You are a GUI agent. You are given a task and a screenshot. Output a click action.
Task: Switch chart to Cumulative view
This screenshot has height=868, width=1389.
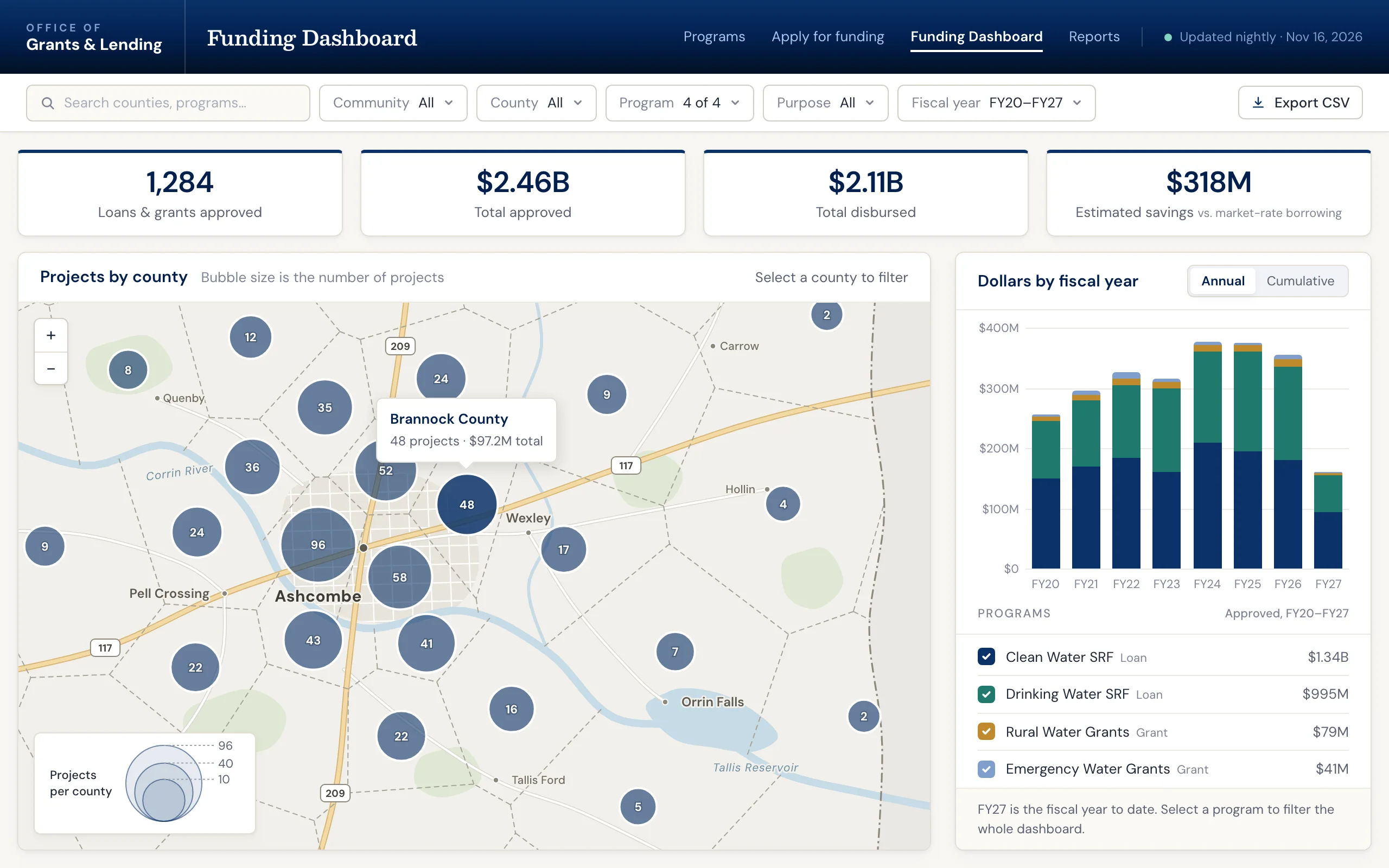[x=1300, y=280]
